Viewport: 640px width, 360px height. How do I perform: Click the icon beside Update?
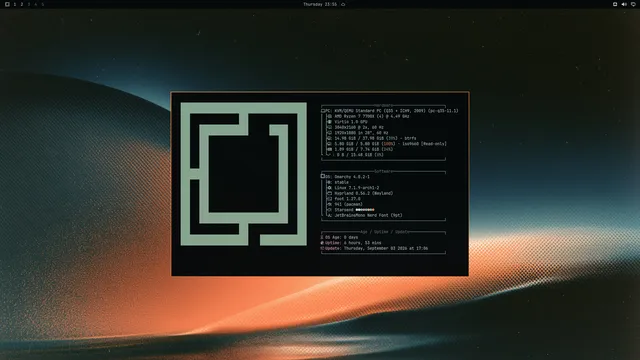coord(322,248)
